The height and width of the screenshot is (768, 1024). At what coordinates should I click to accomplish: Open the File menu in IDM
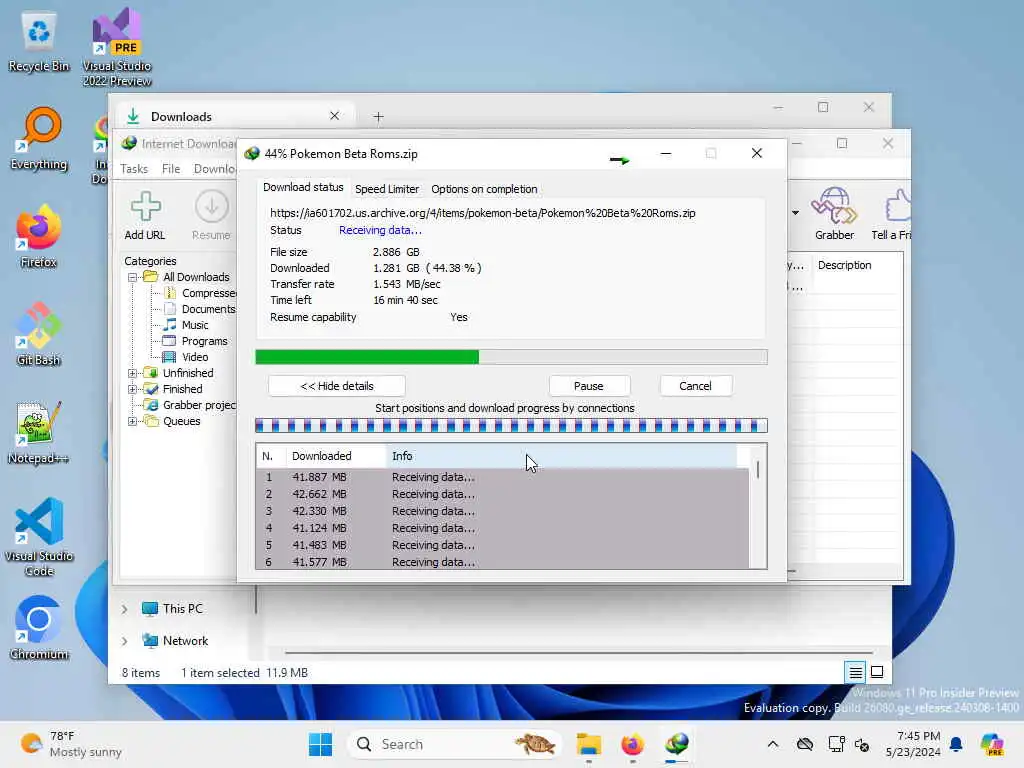point(171,168)
